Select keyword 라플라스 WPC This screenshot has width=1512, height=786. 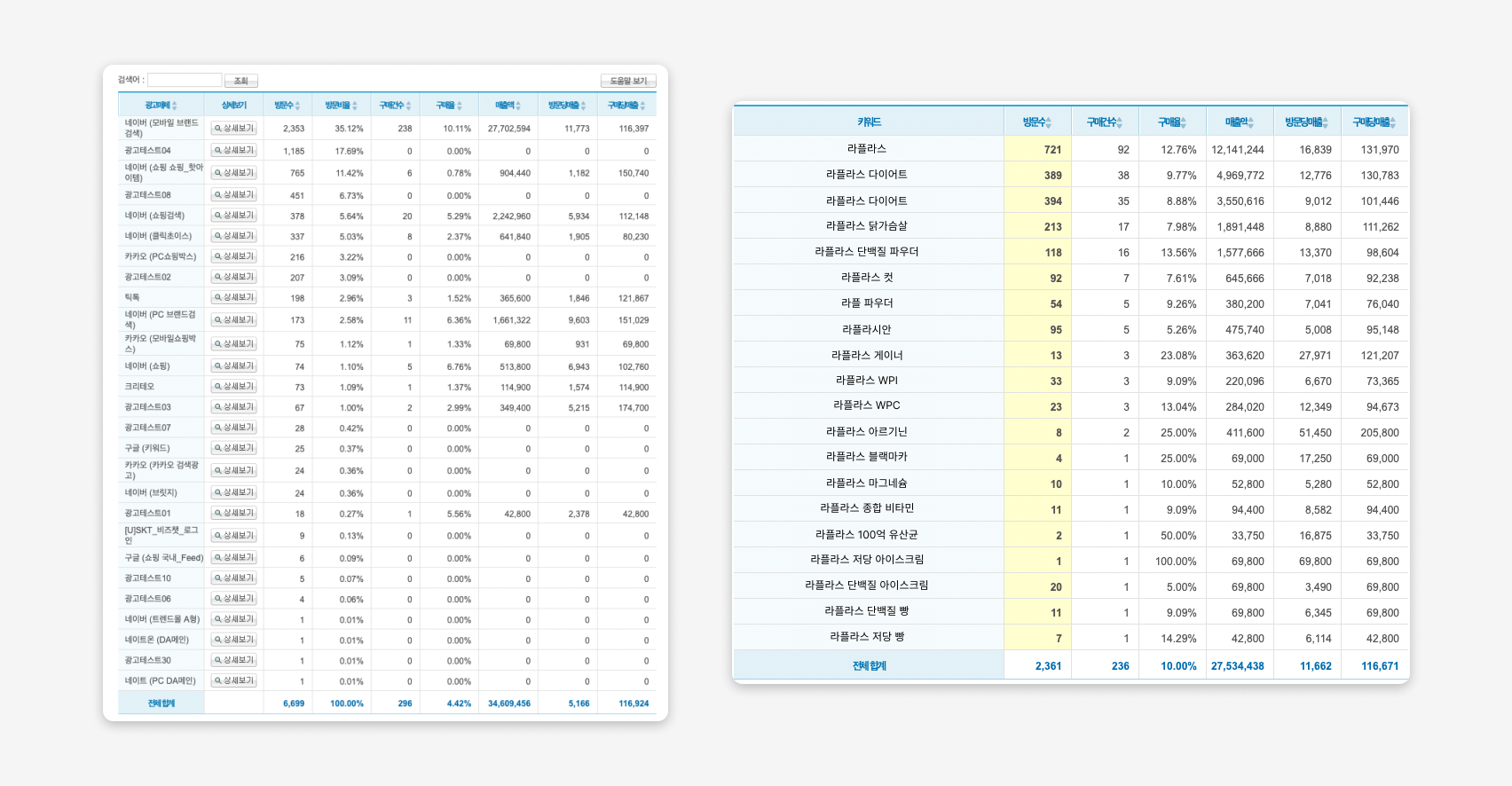coord(867,405)
